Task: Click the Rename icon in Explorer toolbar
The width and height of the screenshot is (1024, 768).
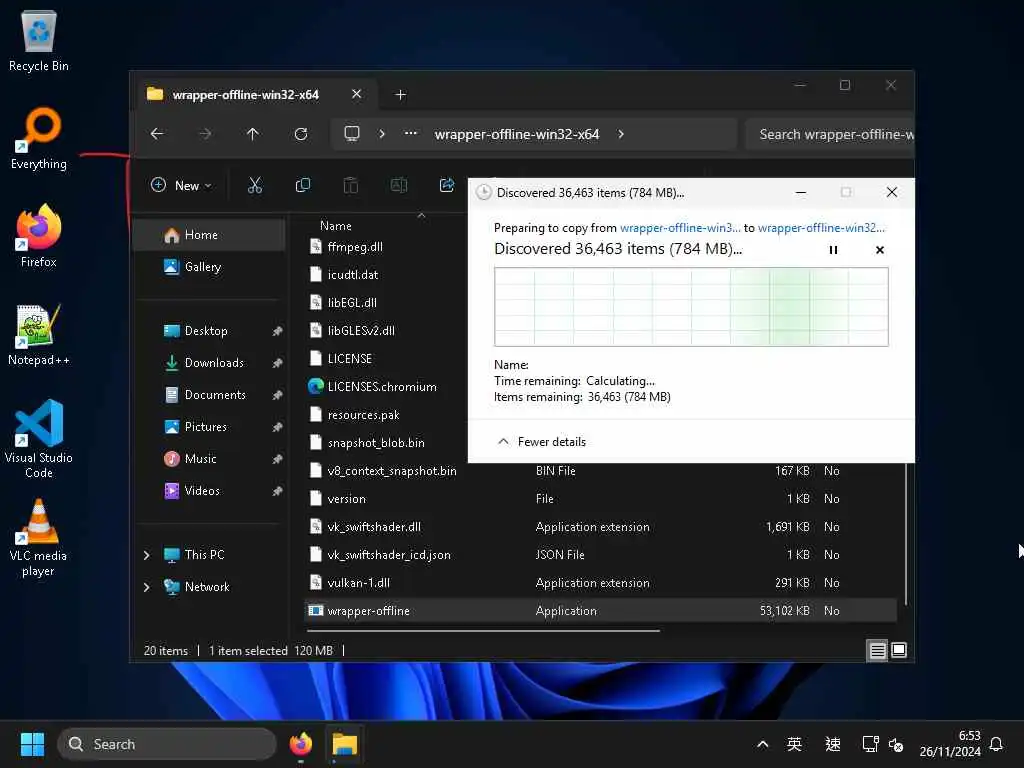Action: click(x=398, y=185)
